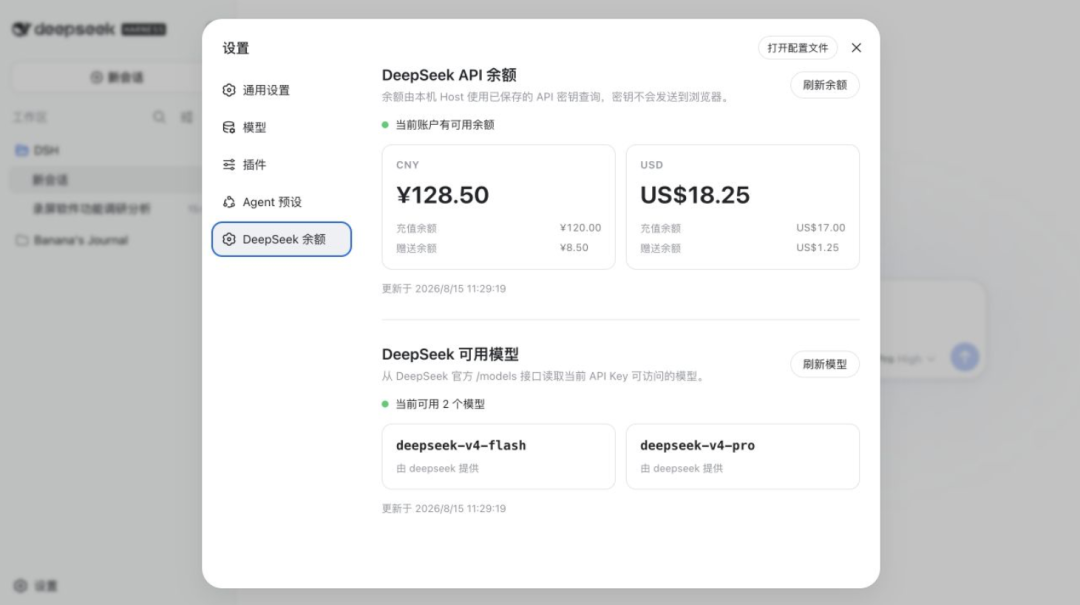Click the US$1.25 gifted balance value
The image size is (1080, 605).
[x=818, y=247]
